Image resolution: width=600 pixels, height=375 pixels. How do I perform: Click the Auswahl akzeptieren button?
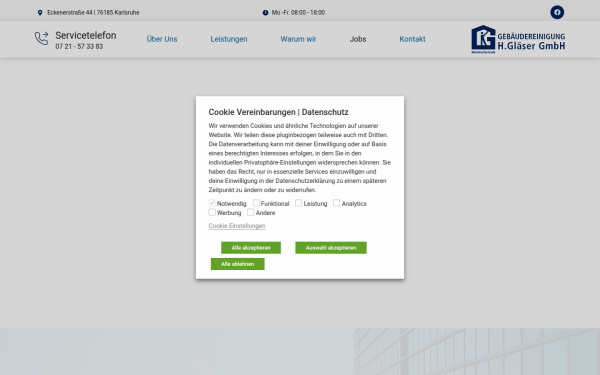[x=331, y=248]
